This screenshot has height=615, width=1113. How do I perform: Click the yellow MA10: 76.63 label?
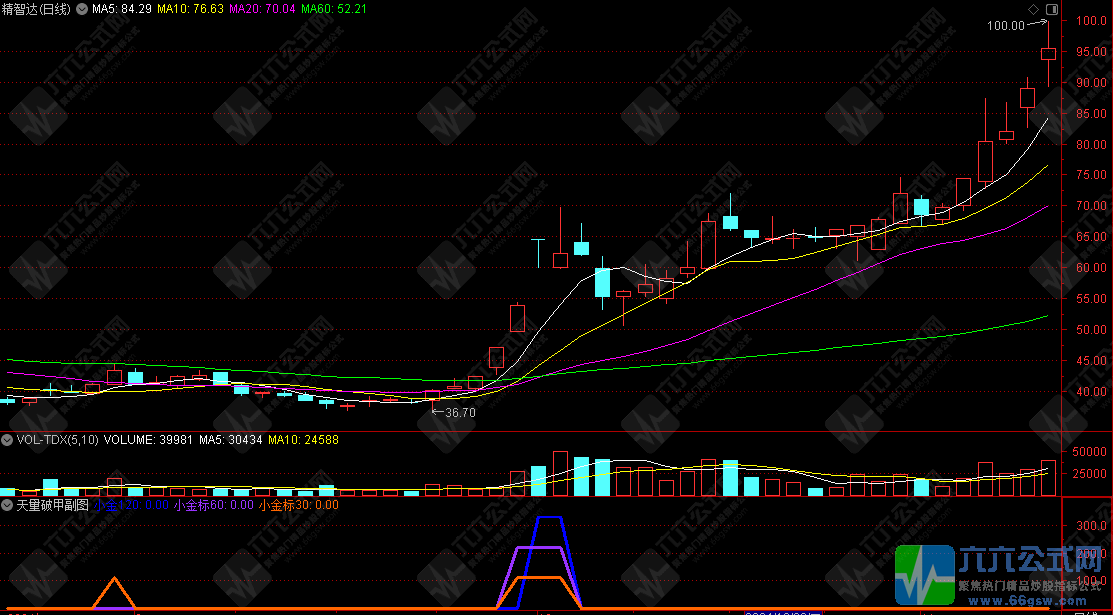tap(191, 10)
